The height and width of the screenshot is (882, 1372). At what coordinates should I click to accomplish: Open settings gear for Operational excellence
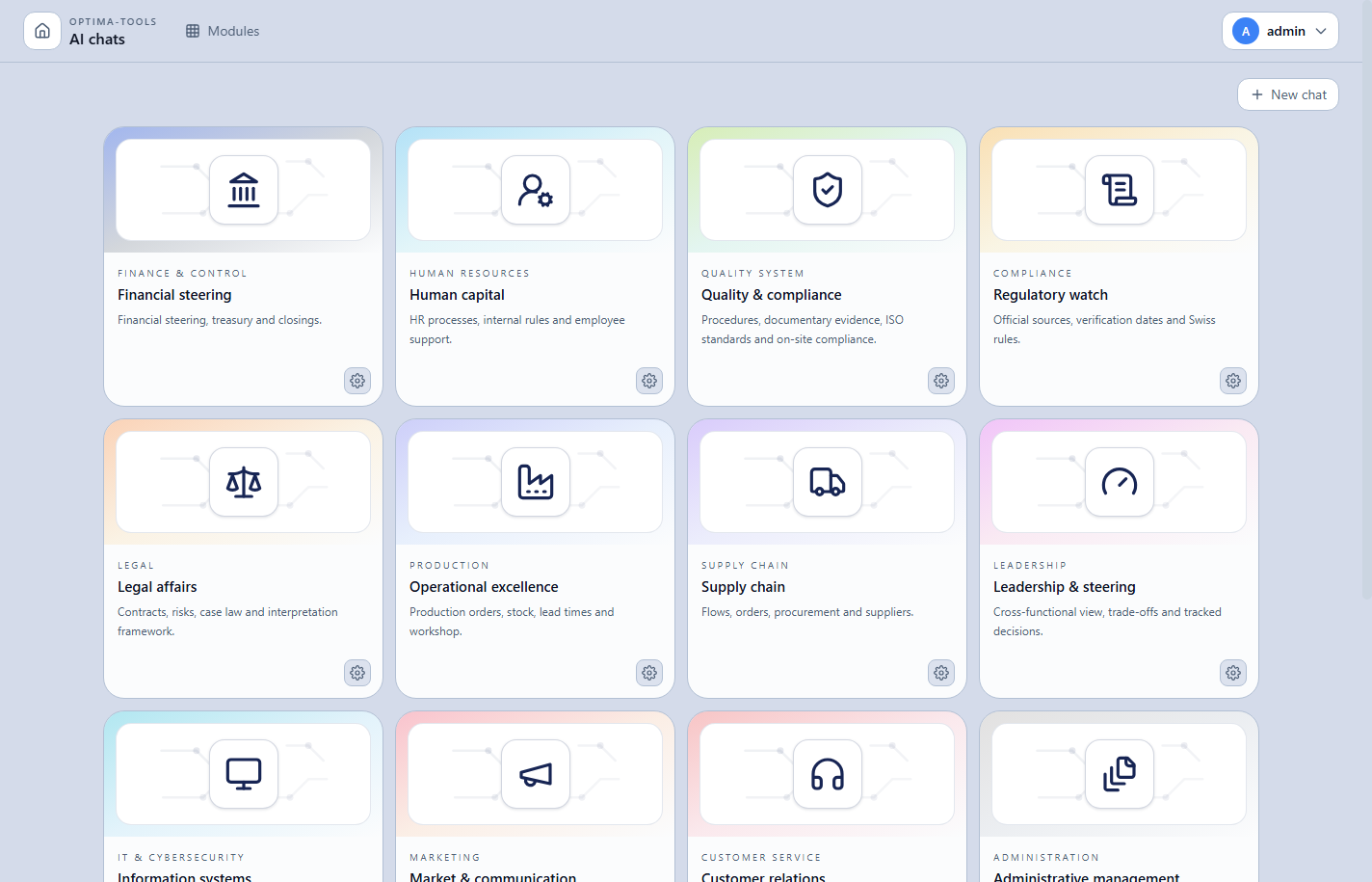pyautogui.click(x=649, y=673)
